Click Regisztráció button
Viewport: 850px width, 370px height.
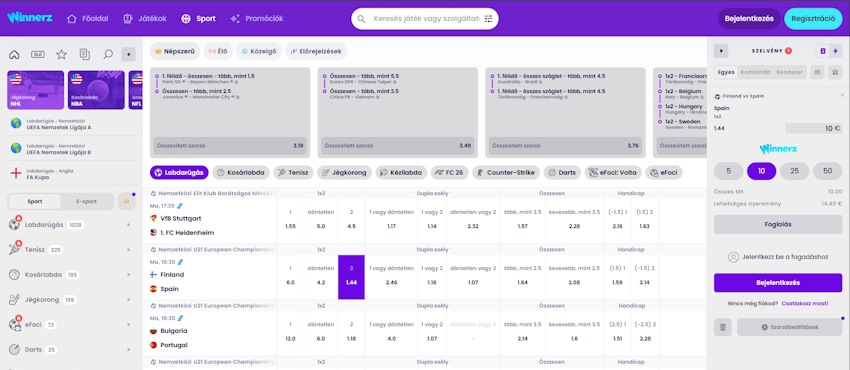[x=813, y=18]
